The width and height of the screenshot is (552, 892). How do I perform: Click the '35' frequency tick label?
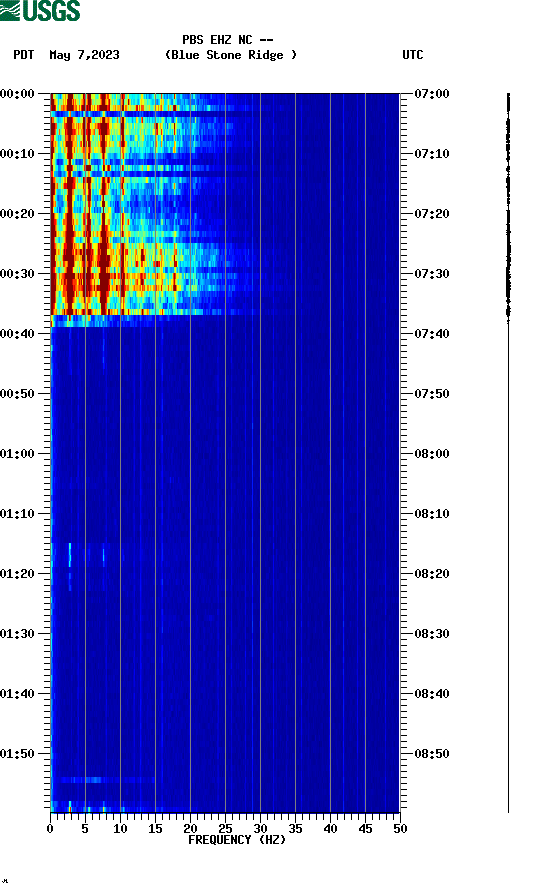click(295, 828)
